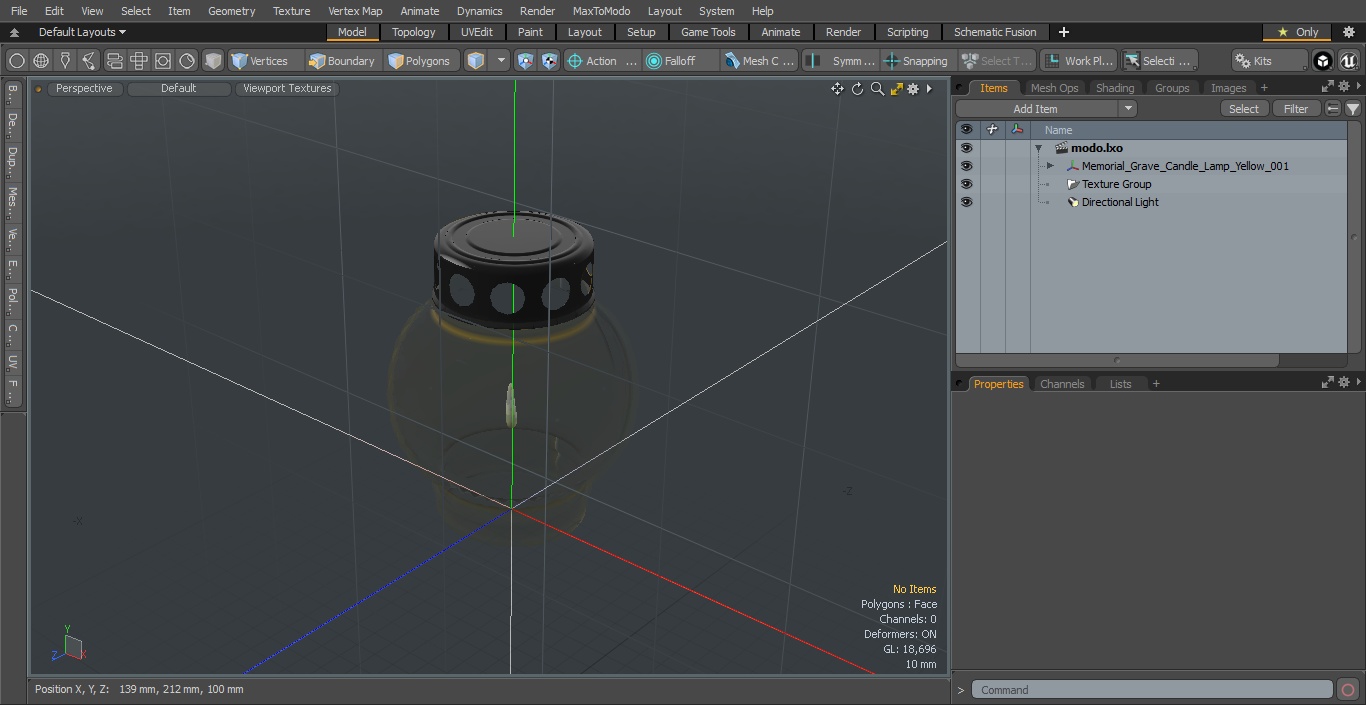Screen dimensions: 1366x705
Task: Toggle visibility of Directional Light
Action: point(966,202)
